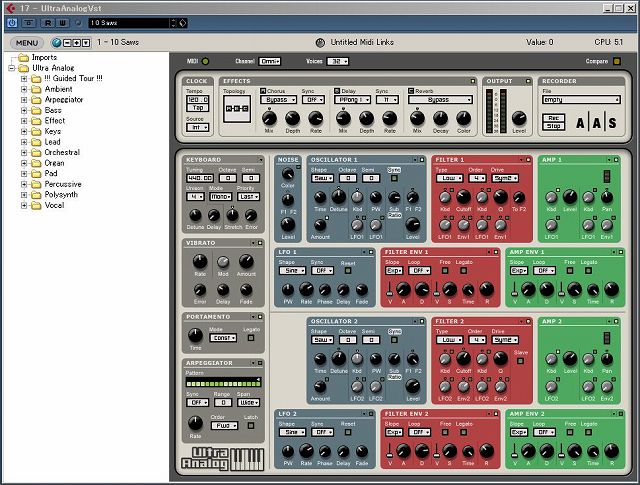Image resolution: width=640 pixels, height=485 pixels.
Task: Open the recorder File dropdown
Action: [x=582, y=100]
